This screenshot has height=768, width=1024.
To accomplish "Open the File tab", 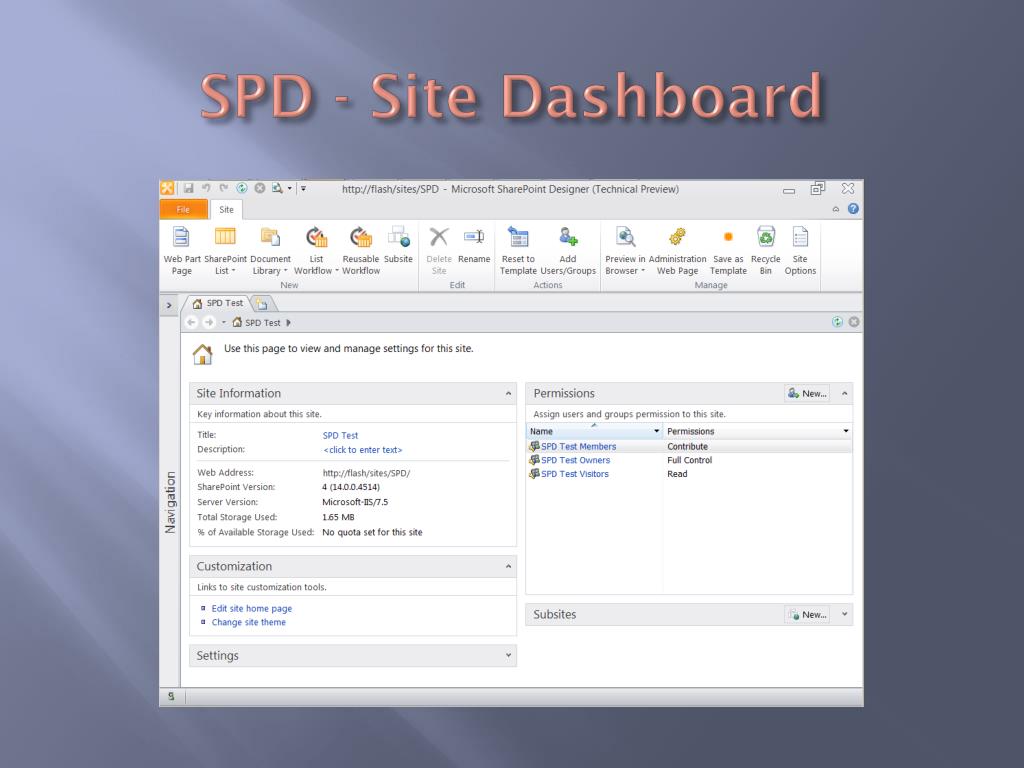I will (x=184, y=210).
